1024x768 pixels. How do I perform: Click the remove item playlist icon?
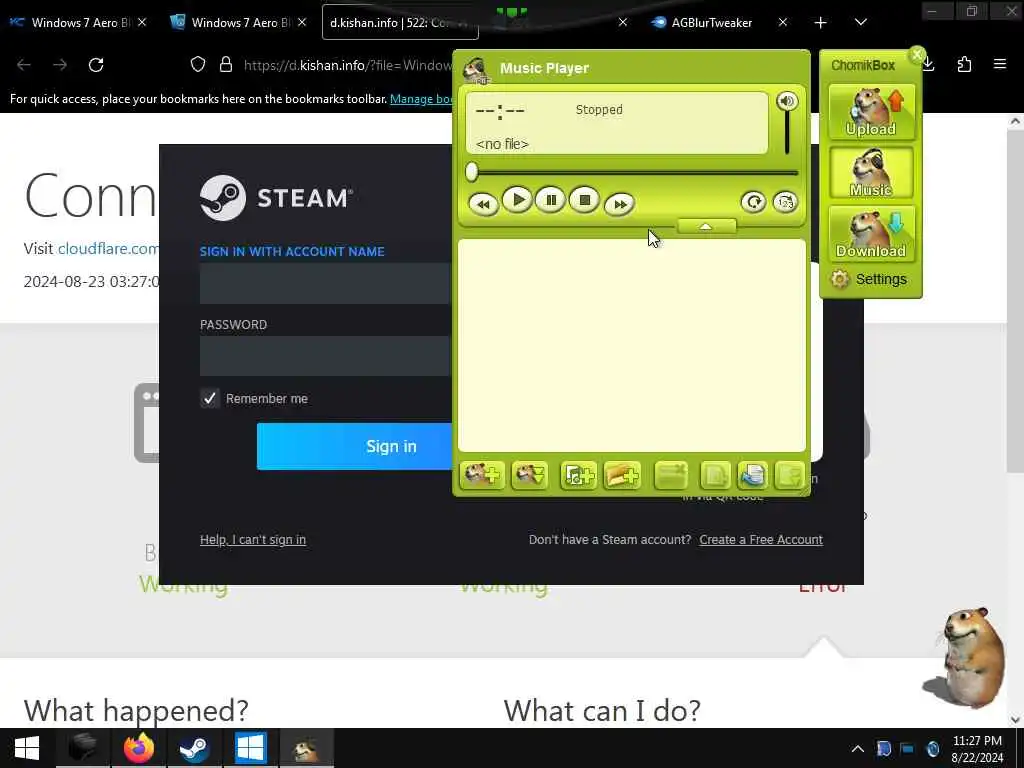(671, 475)
